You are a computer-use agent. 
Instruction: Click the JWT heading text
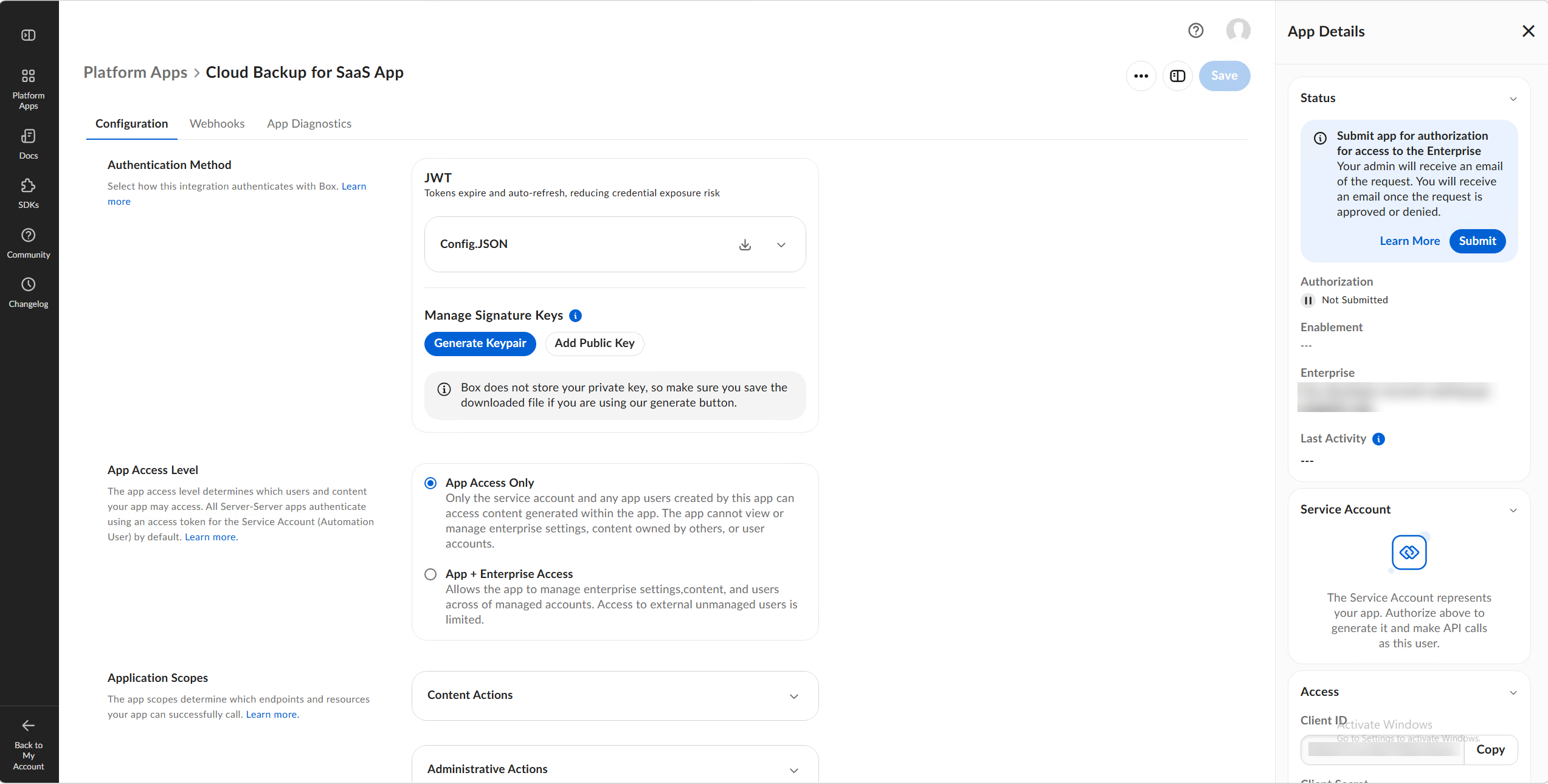coord(438,178)
